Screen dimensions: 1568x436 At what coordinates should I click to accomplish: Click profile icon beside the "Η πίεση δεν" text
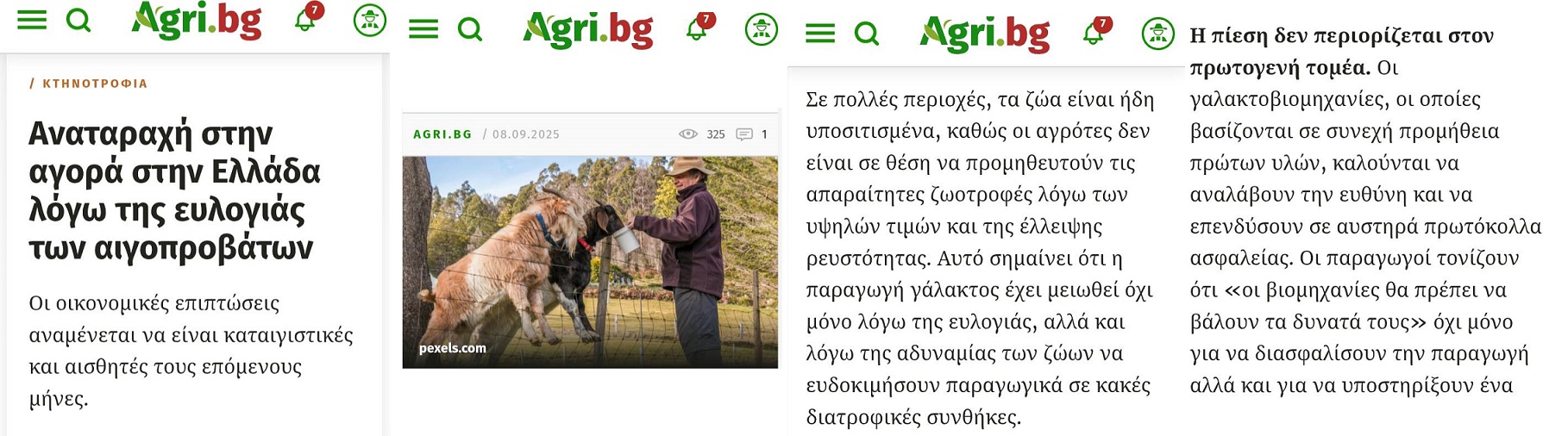click(1158, 34)
